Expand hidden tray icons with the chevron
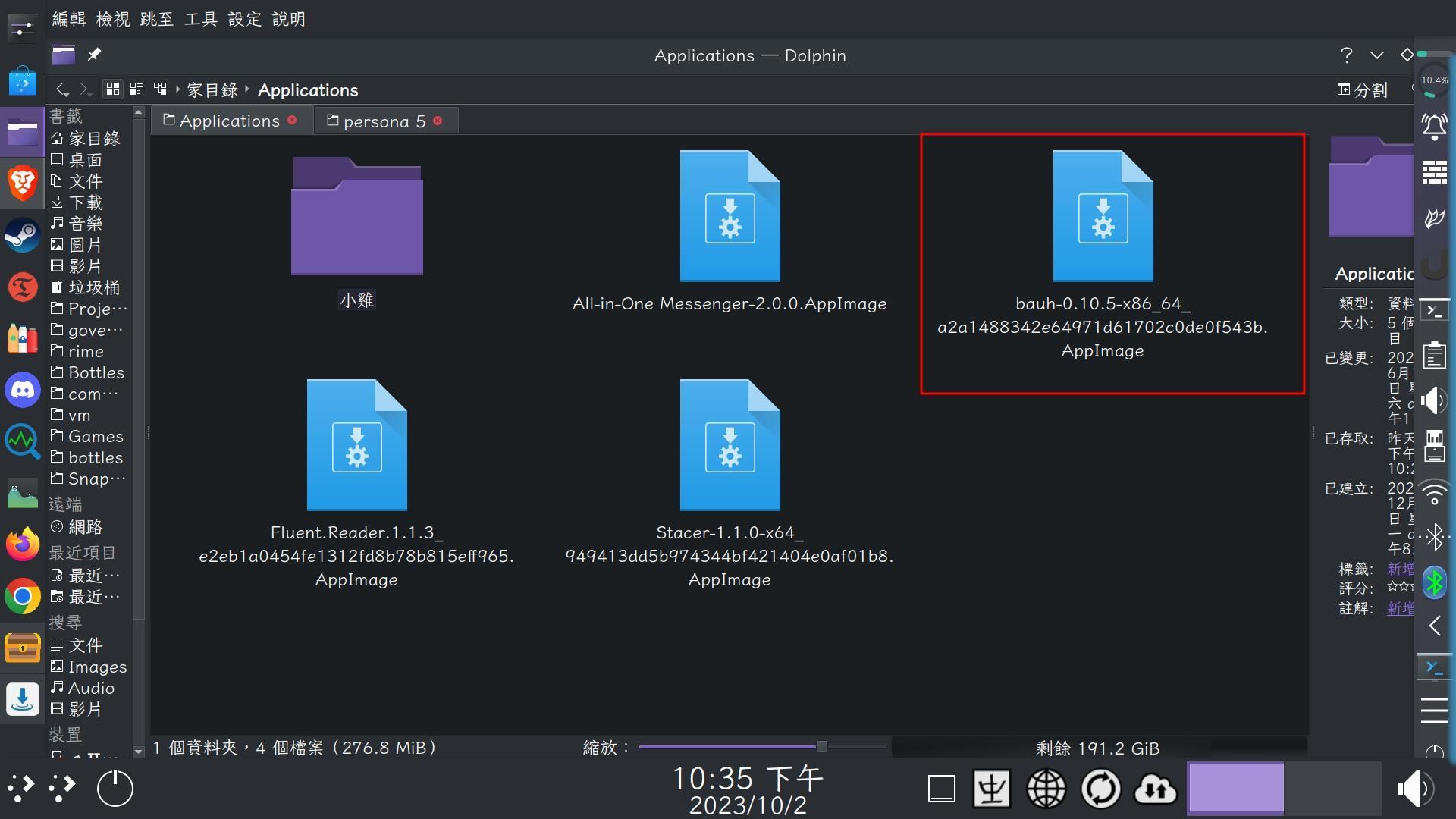Screen dimensions: 1456x819 pos(1435,626)
